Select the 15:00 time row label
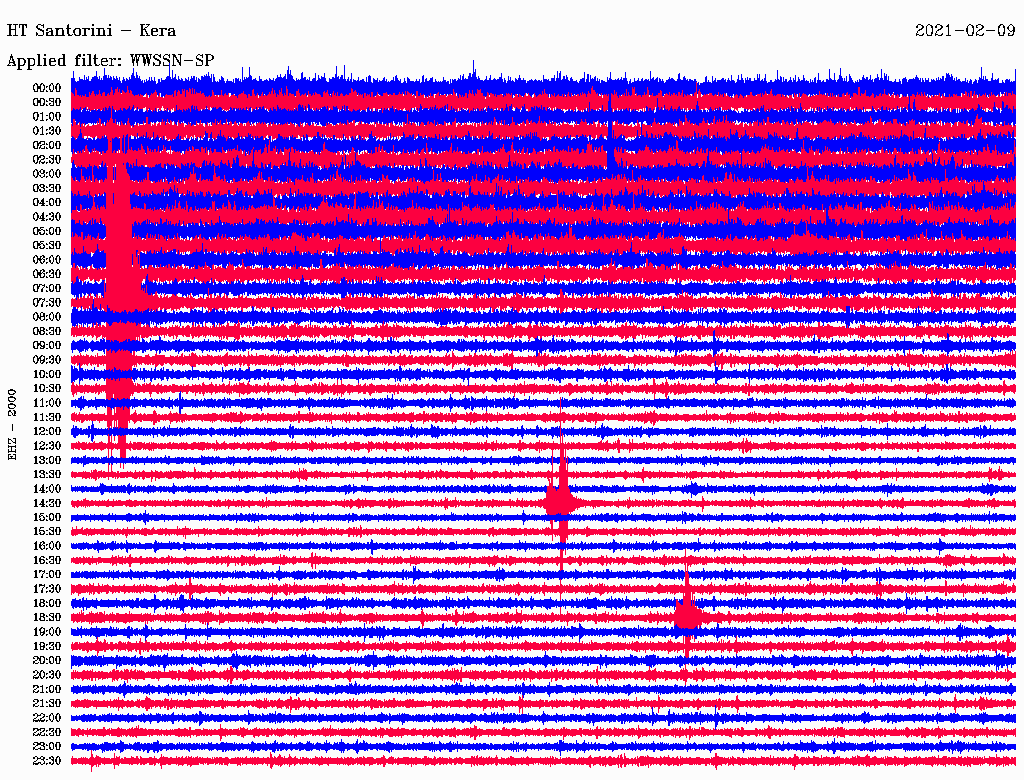This screenshot has width=1024, height=780. click(x=47, y=517)
